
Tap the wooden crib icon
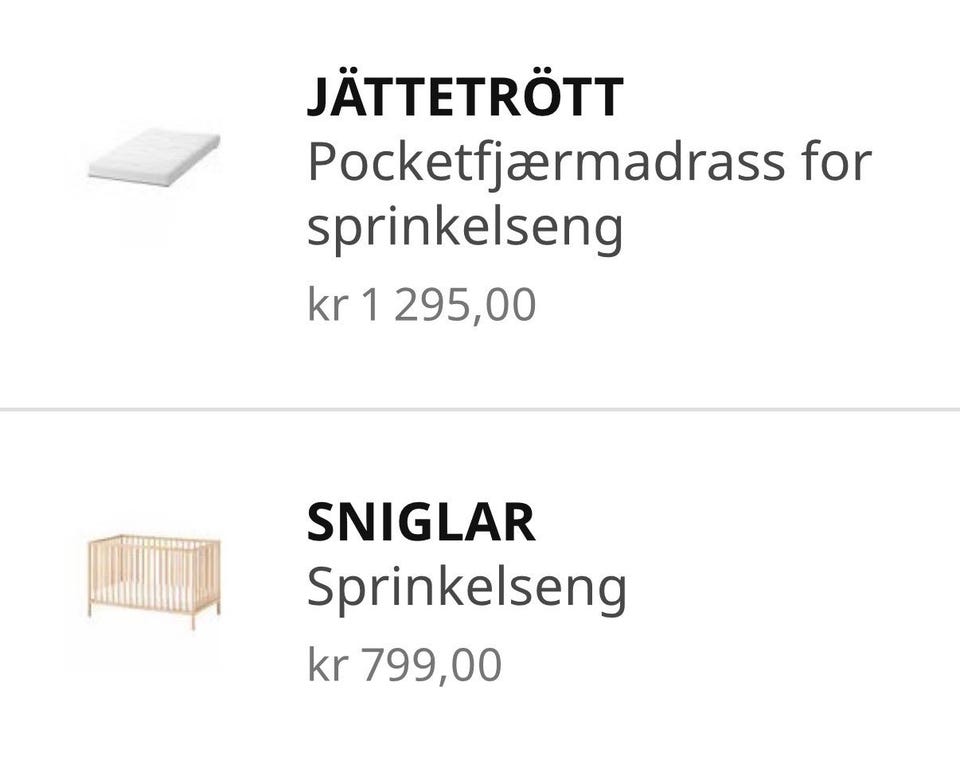tap(153, 581)
